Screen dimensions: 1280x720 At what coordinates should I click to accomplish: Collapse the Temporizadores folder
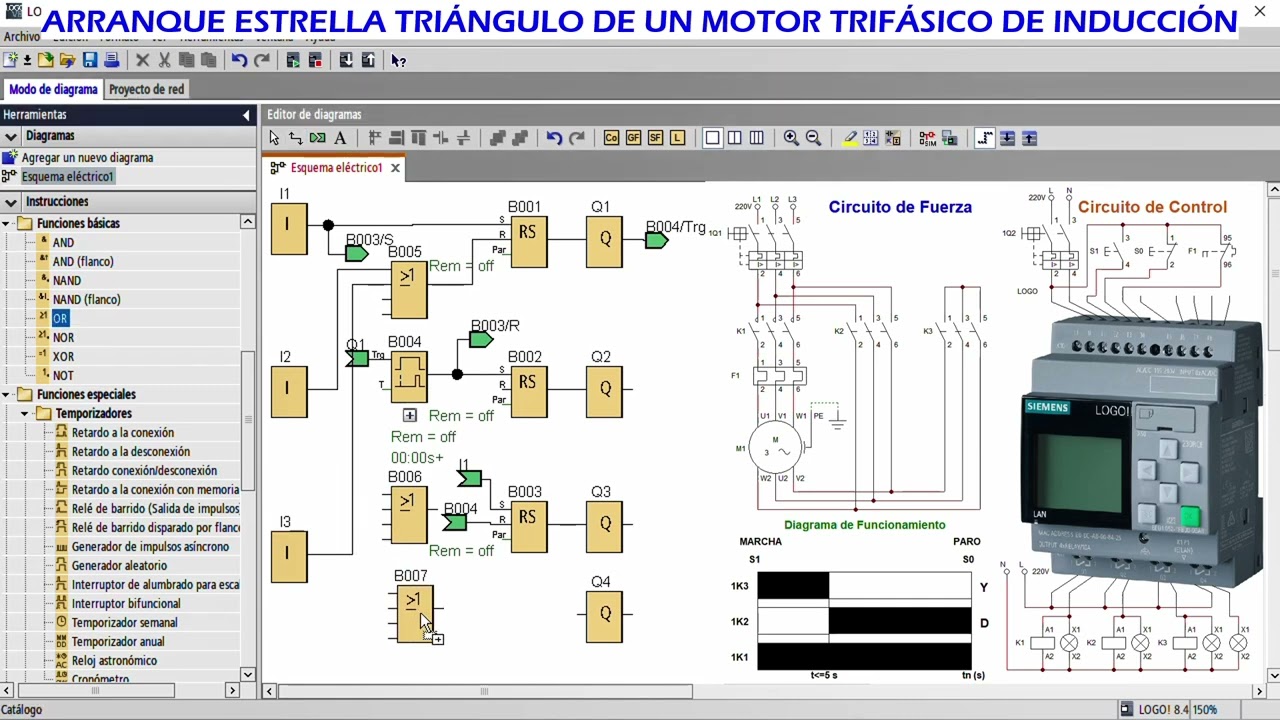pos(25,414)
